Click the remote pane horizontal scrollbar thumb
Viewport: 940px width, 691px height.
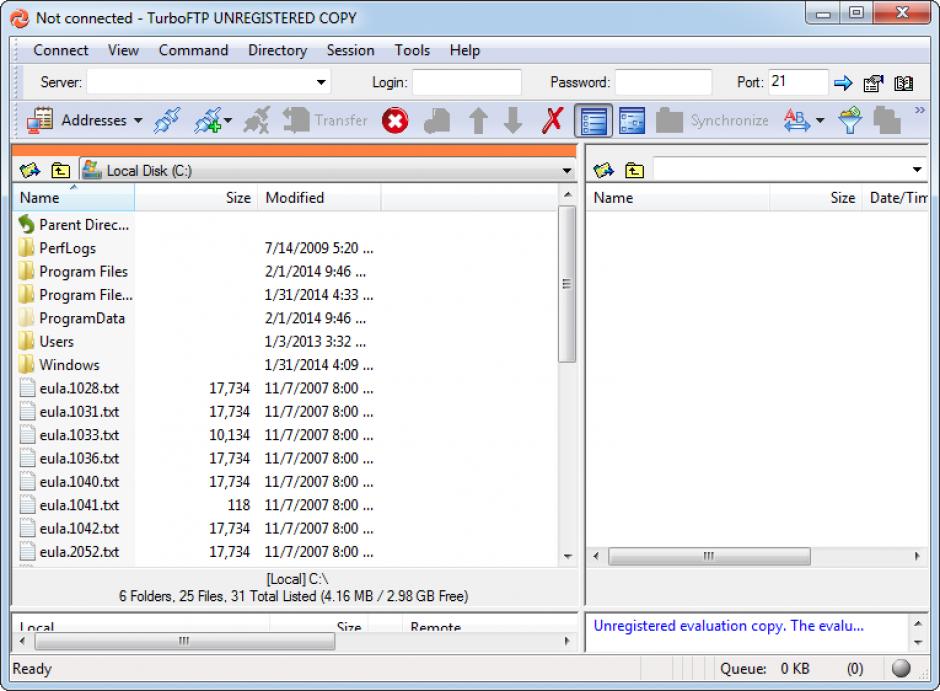[709, 556]
